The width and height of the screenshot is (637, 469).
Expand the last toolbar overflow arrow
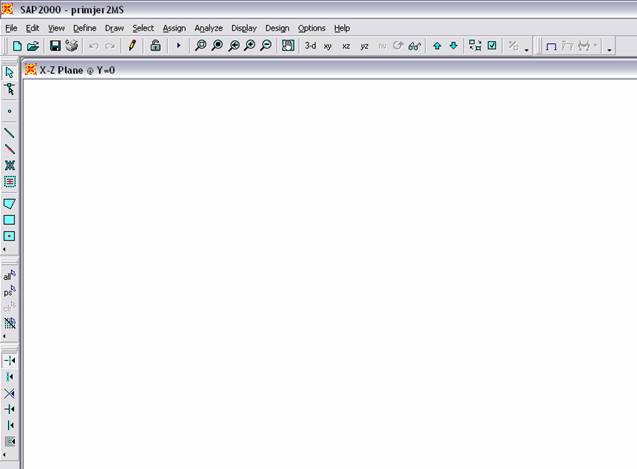(x=609, y=50)
